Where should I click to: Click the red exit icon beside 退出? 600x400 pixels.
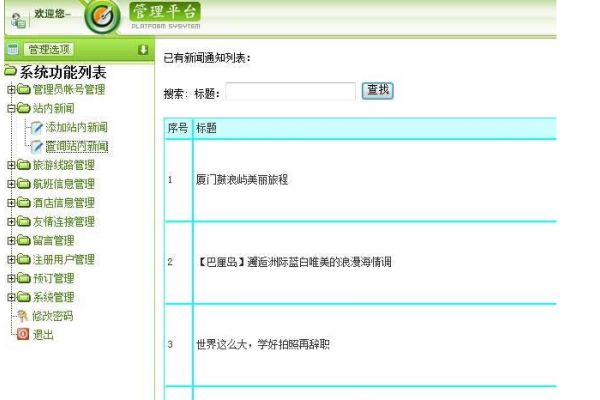23,335
